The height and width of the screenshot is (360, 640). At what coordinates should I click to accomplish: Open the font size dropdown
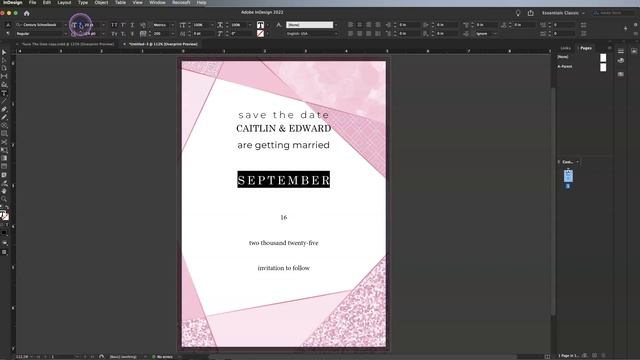[103, 25]
